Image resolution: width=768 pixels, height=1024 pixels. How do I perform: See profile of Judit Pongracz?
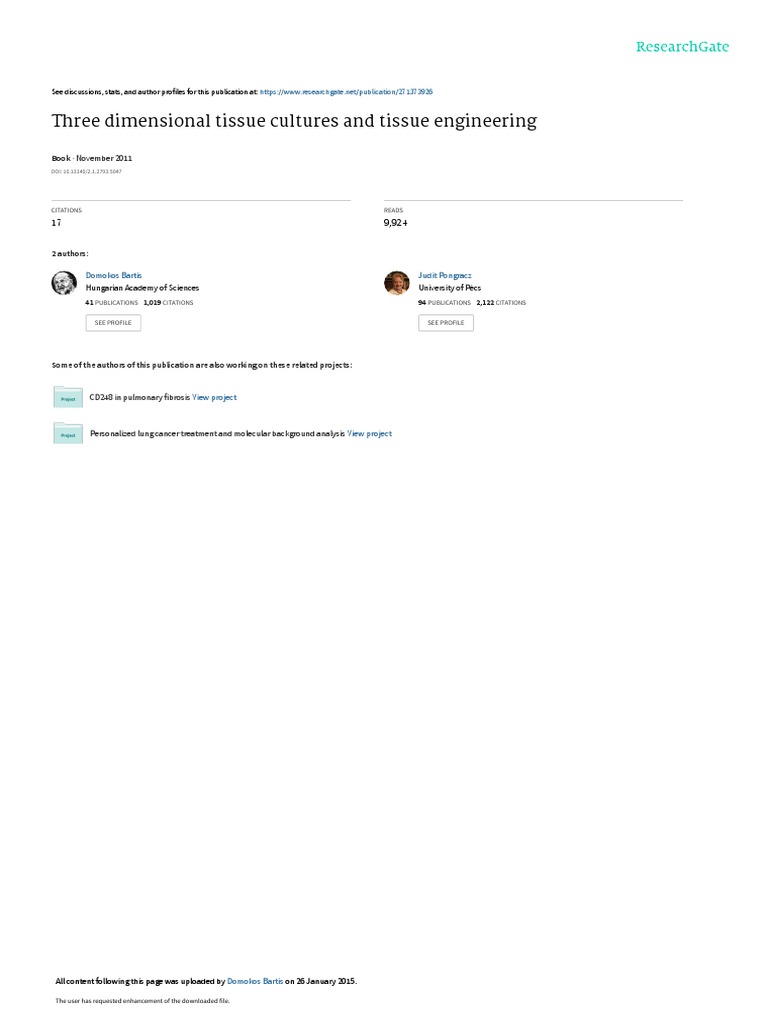[x=446, y=323]
